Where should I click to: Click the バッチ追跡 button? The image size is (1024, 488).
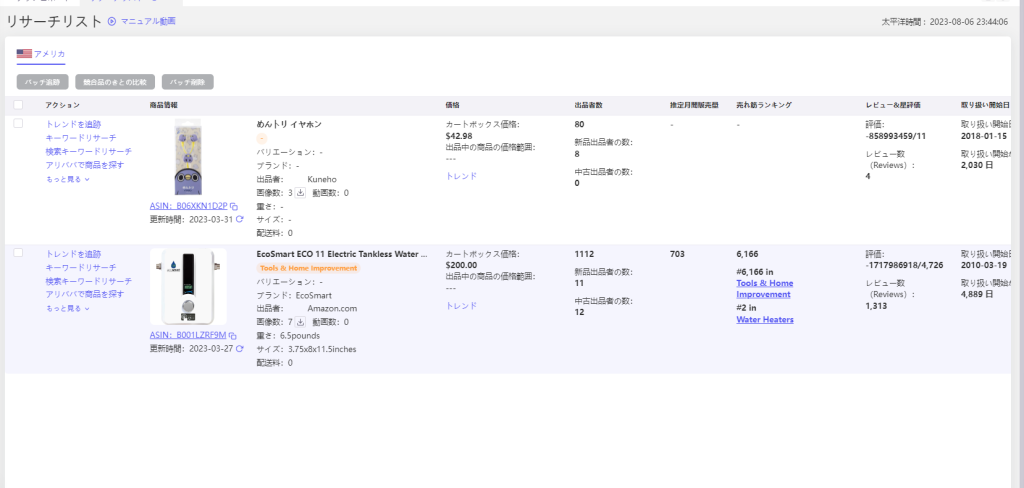pos(43,82)
